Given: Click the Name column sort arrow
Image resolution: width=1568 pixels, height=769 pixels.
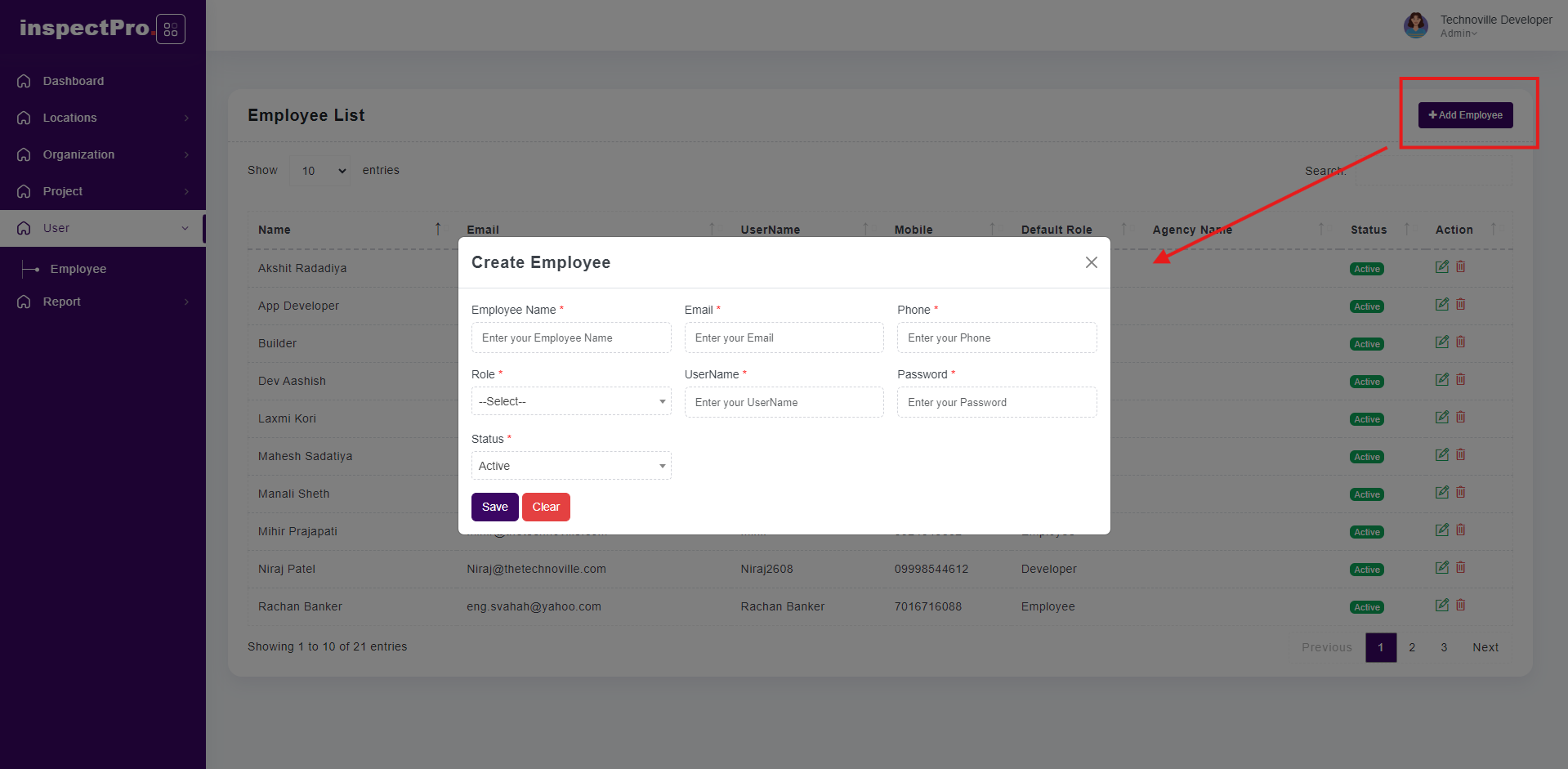Looking at the screenshot, I should pyautogui.click(x=438, y=230).
